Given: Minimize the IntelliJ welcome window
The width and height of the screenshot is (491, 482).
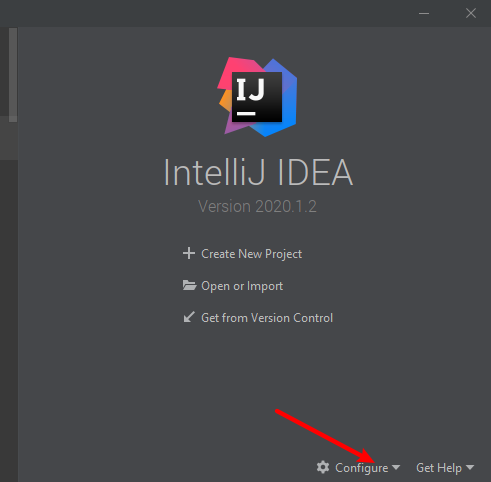Looking at the screenshot, I should pyautogui.click(x=424, y=13).
